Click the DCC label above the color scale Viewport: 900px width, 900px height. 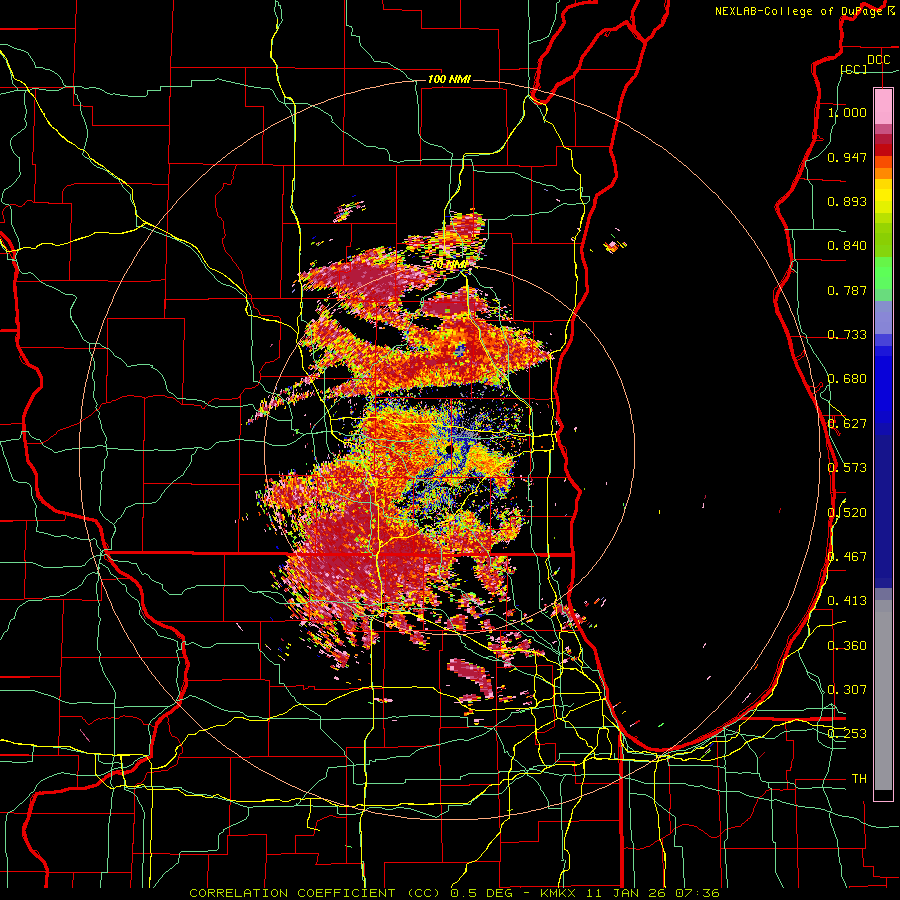(878, 60)
